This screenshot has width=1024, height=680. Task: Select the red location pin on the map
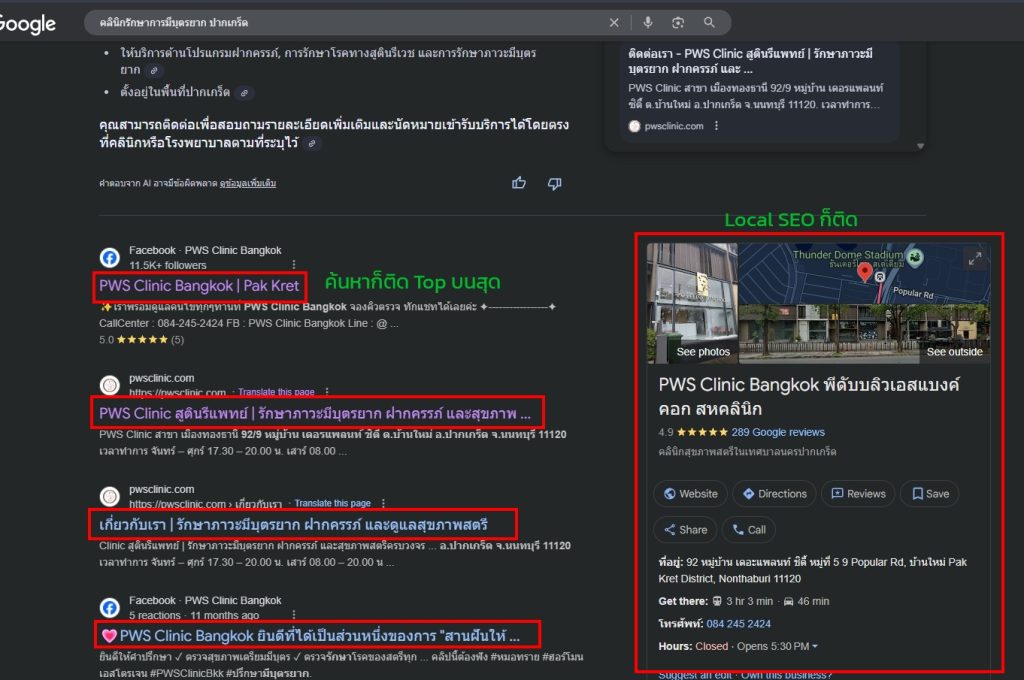click(x=865, y=272)
